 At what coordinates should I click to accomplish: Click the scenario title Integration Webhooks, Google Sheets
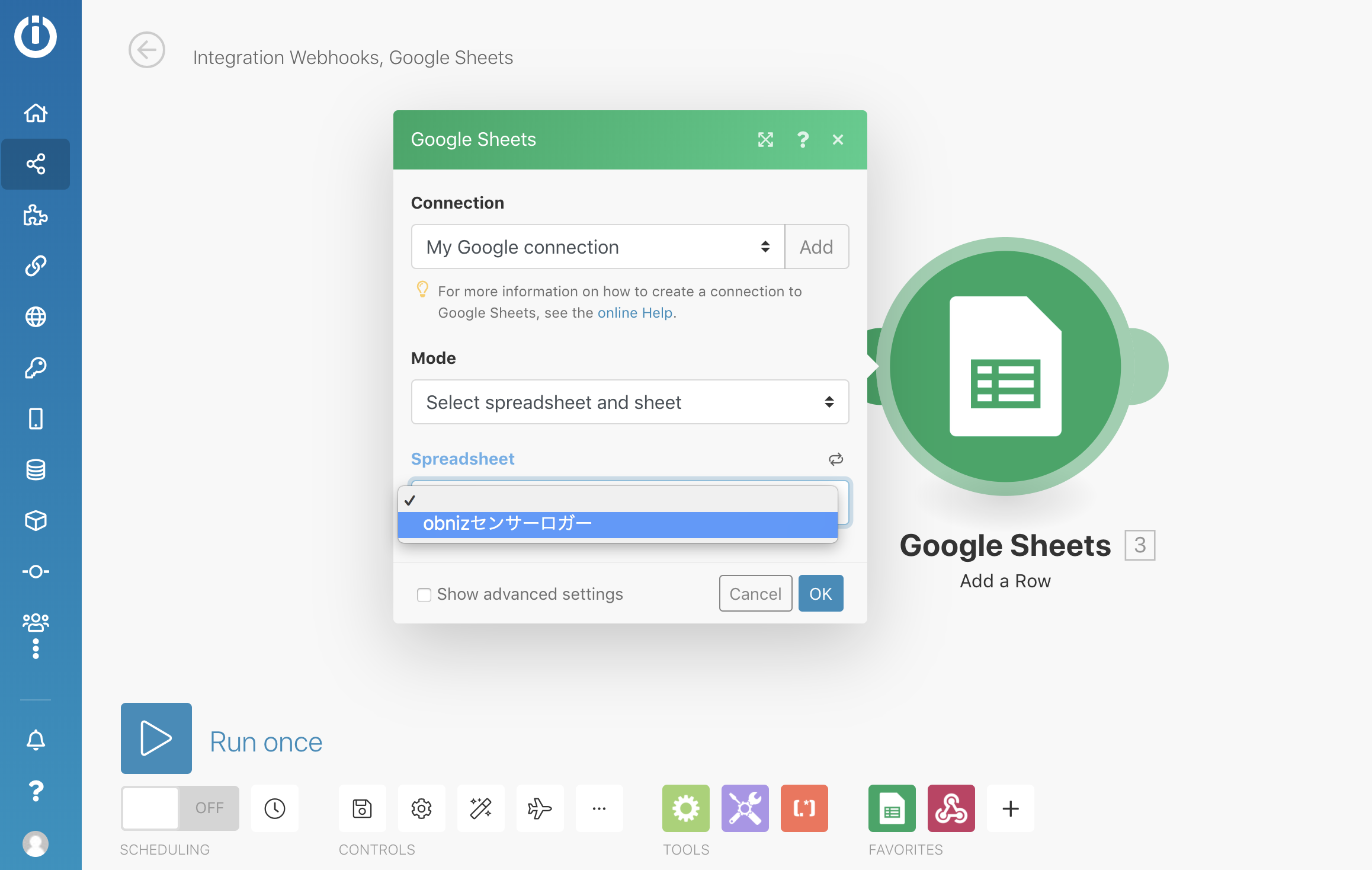pos(353,57)
